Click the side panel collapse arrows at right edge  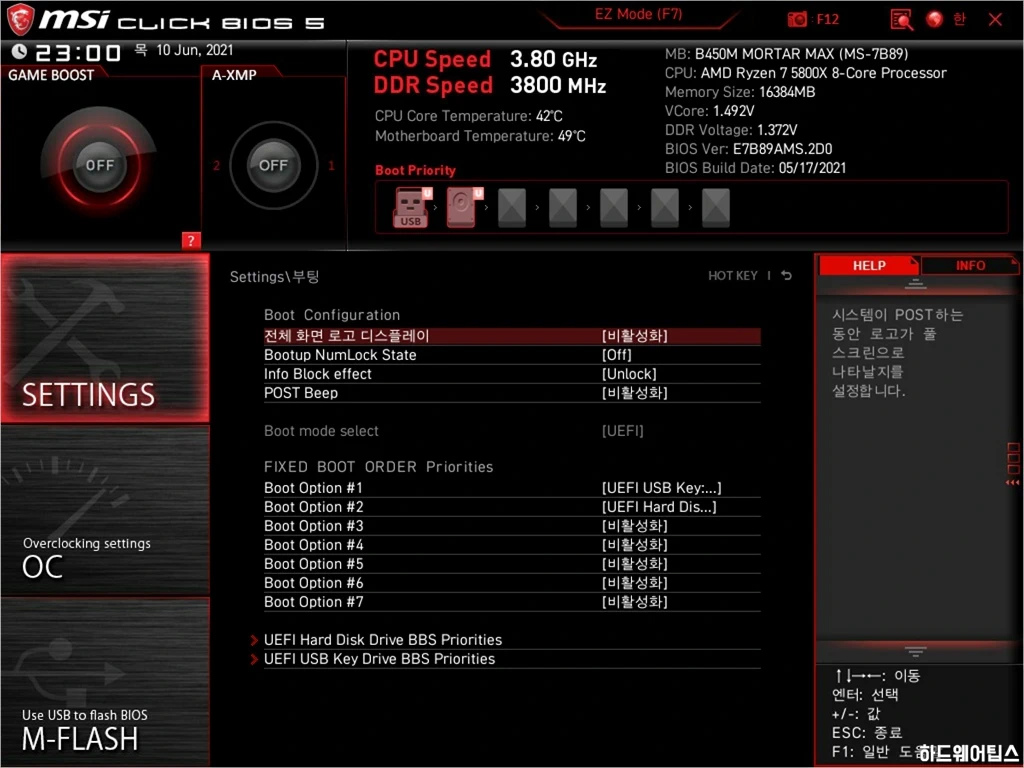[x=1012, y=483]
